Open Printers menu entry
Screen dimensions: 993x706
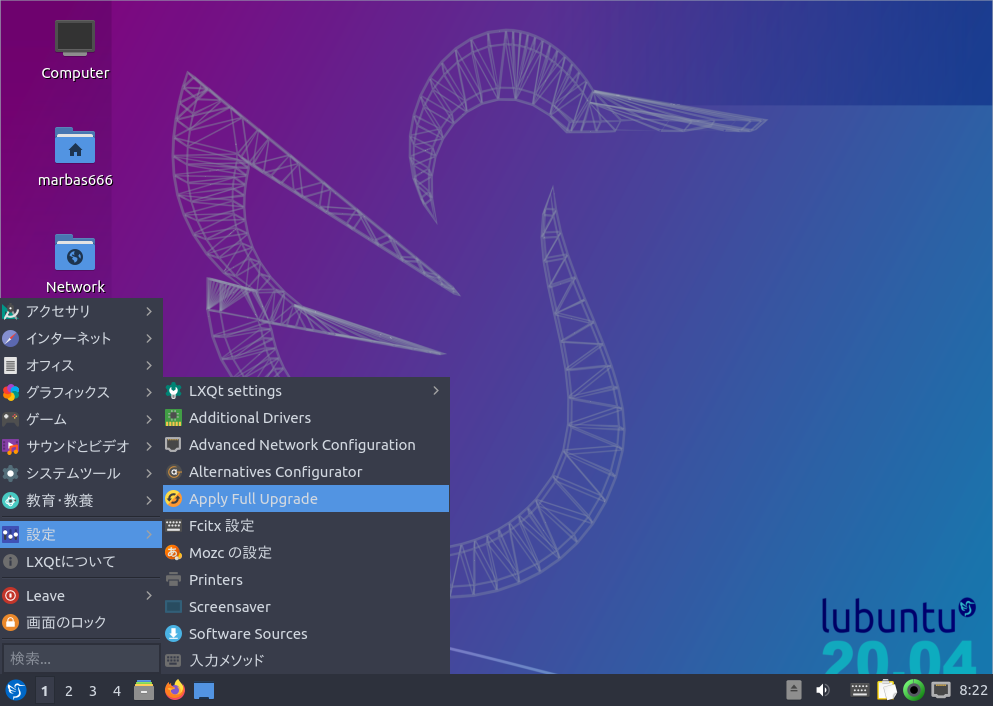pyautogui.click(x=306, y=579)
